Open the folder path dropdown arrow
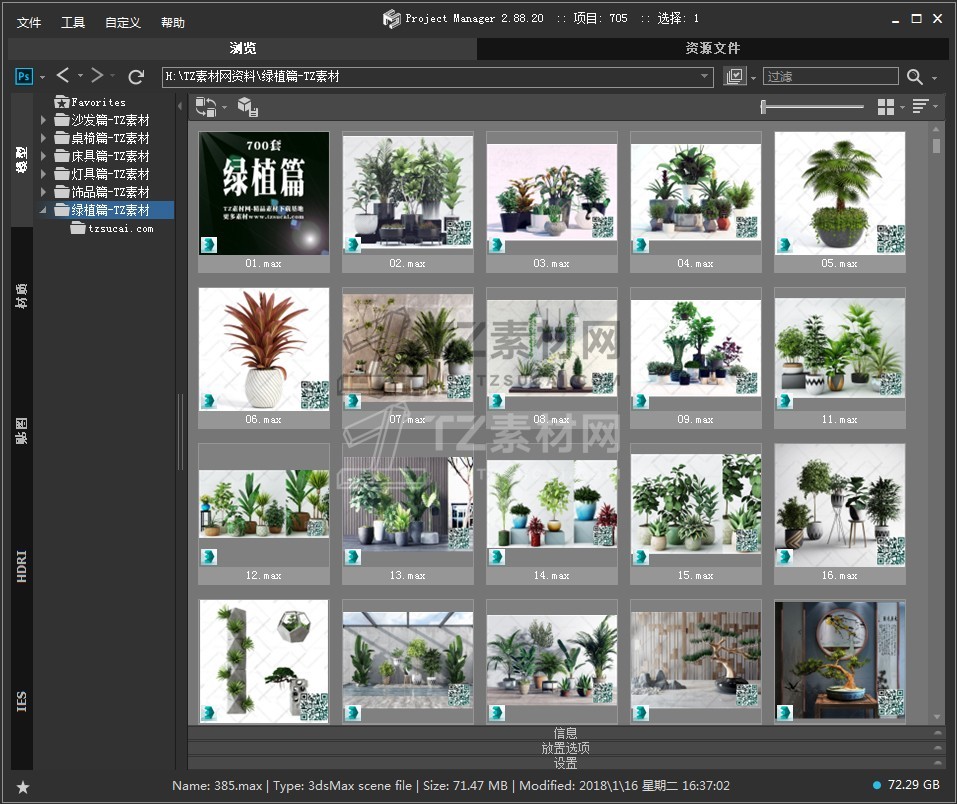The height and width of the screenshot is (804, 957). pyautogui.click(x=705, y=77)
